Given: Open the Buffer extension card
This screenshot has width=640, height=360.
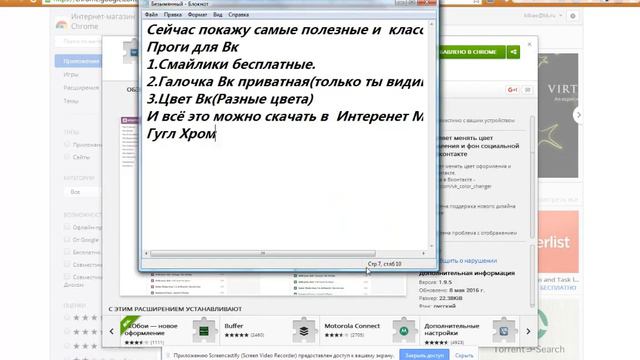Looking at the screenshot, I should [270, 332].
